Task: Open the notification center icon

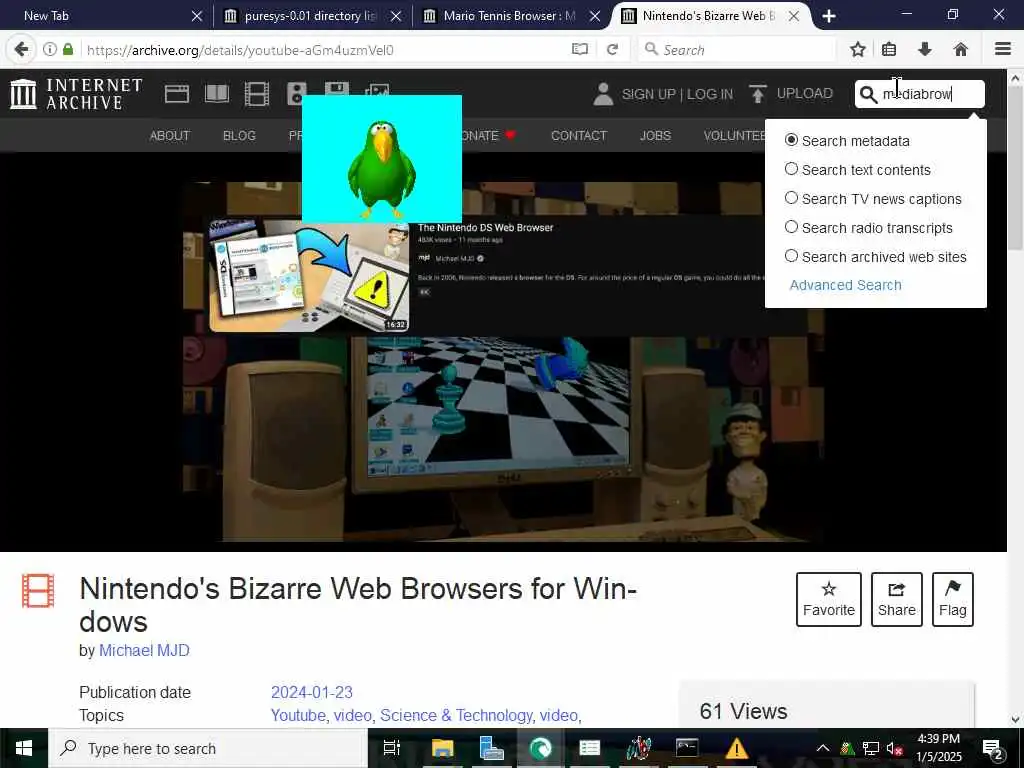Action: tap(992, 749)
